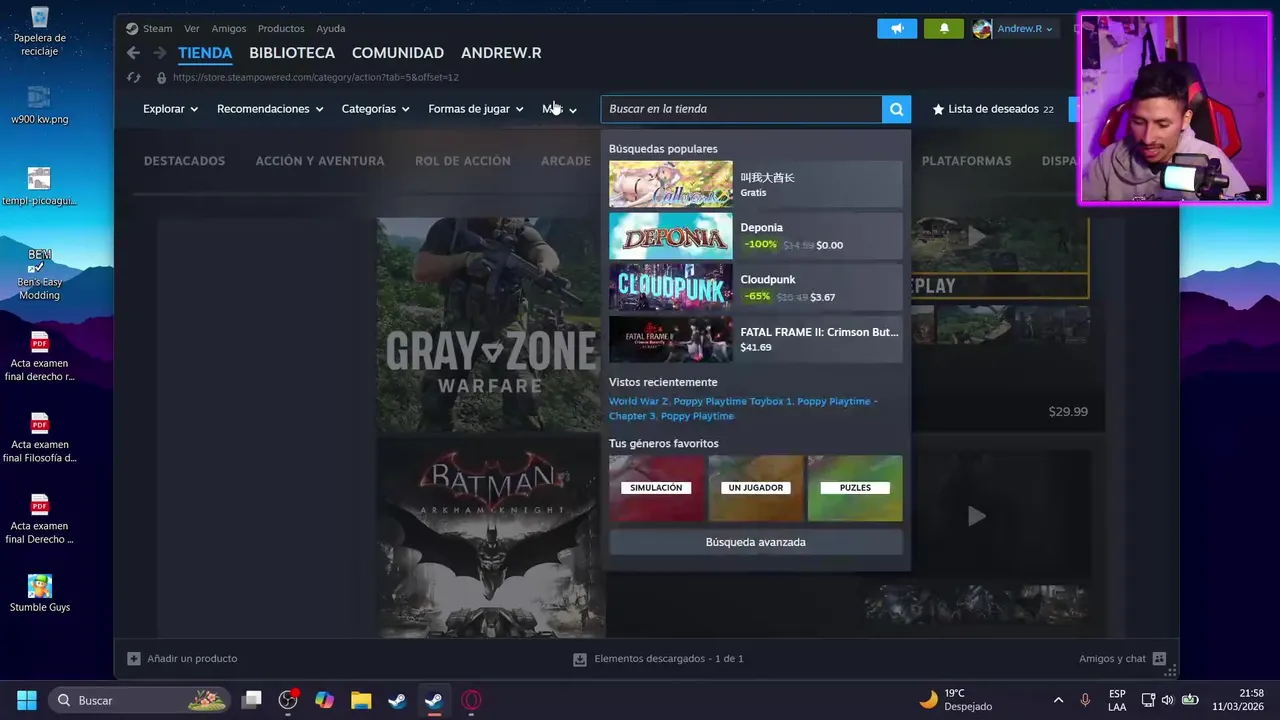The image size is (1280, 720).
Task: Open Acta examen final Filosofía PDF
Action: [x=40, y=423]
